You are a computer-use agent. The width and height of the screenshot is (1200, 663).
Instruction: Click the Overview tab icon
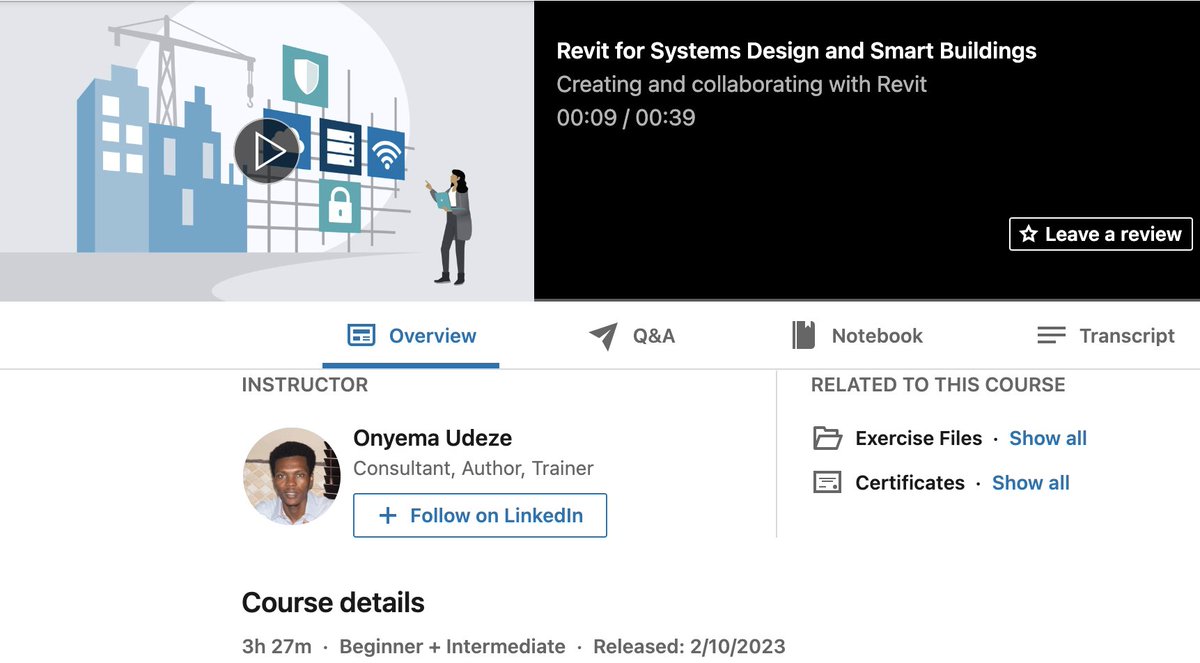(x=361, y=336)
